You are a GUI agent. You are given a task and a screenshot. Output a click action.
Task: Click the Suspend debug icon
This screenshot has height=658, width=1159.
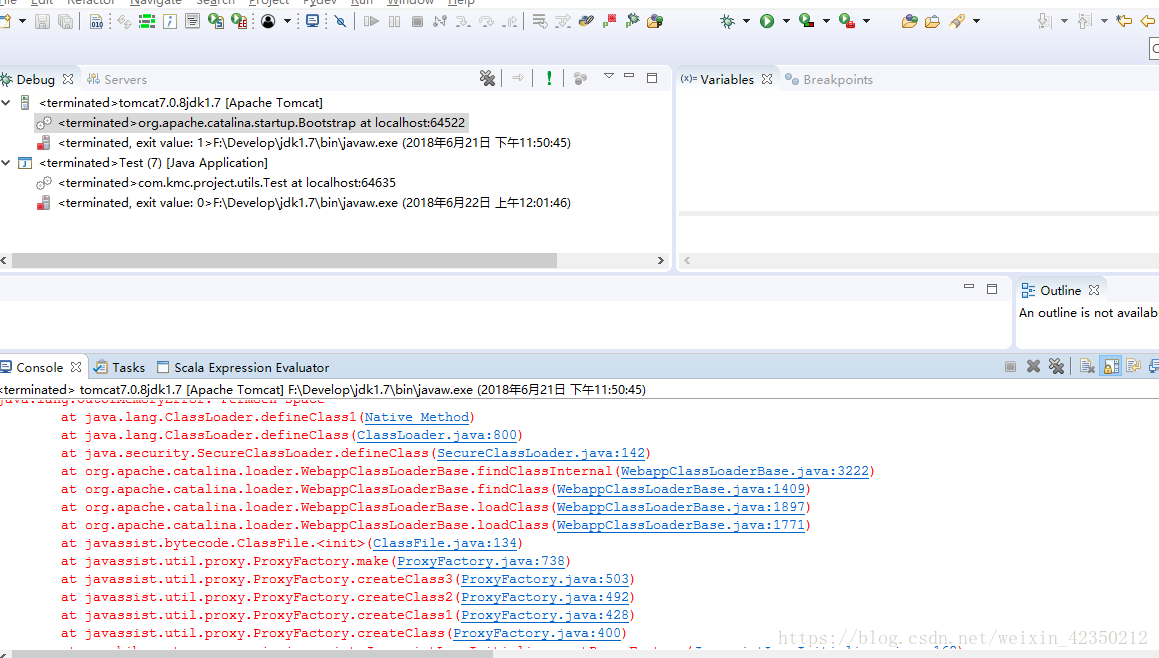pos(394,21)
